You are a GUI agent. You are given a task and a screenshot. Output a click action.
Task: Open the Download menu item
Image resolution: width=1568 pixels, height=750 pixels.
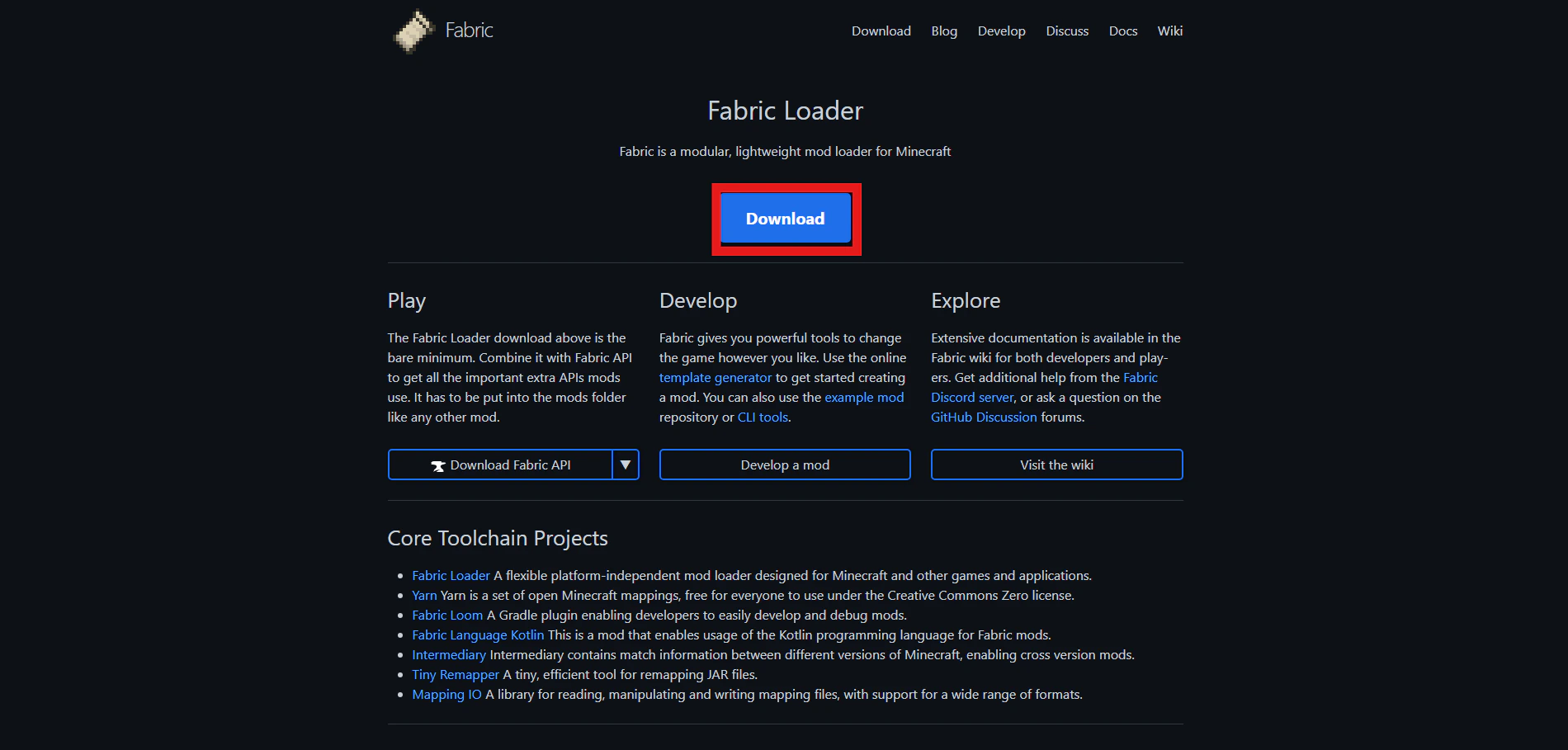point(881,31)
